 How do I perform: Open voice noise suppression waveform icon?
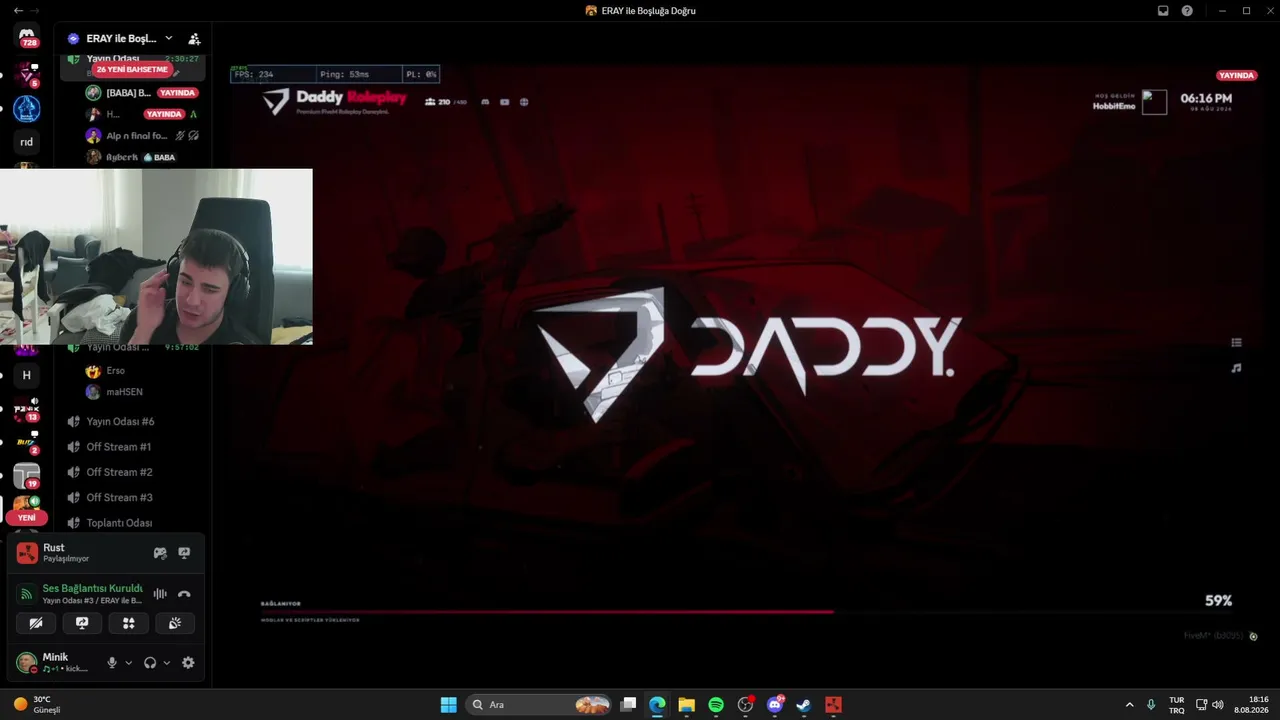160,594
